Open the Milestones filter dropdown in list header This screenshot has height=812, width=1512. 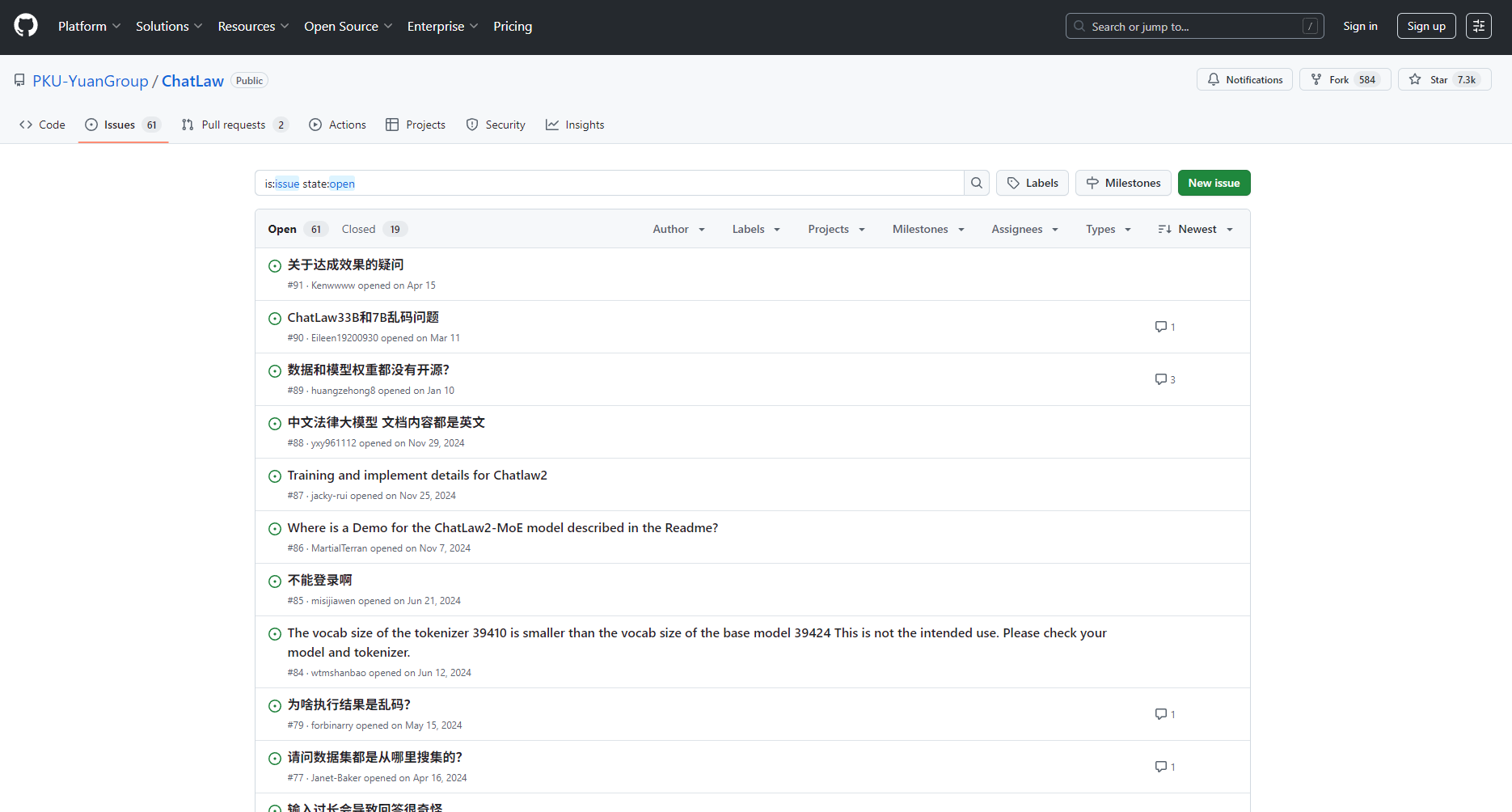(928, 229)
